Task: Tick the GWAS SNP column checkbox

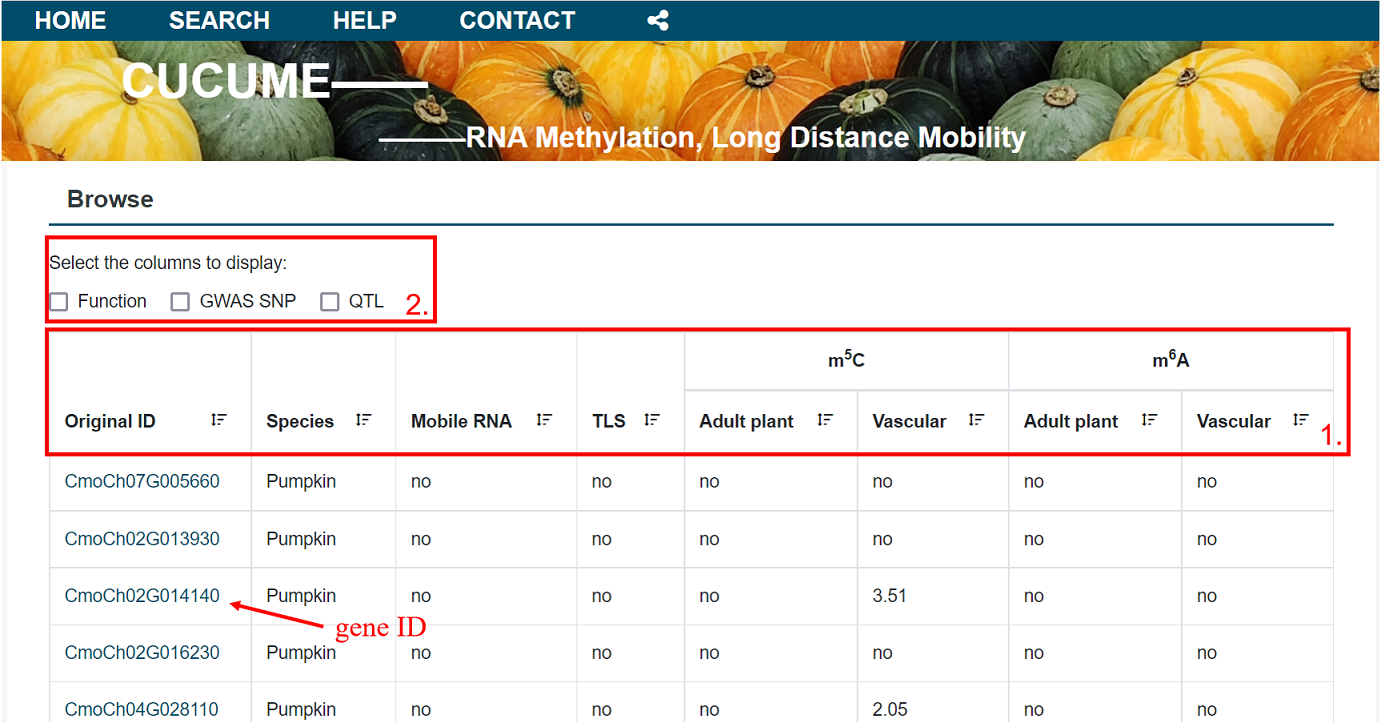Action: (x=180, y=302)
